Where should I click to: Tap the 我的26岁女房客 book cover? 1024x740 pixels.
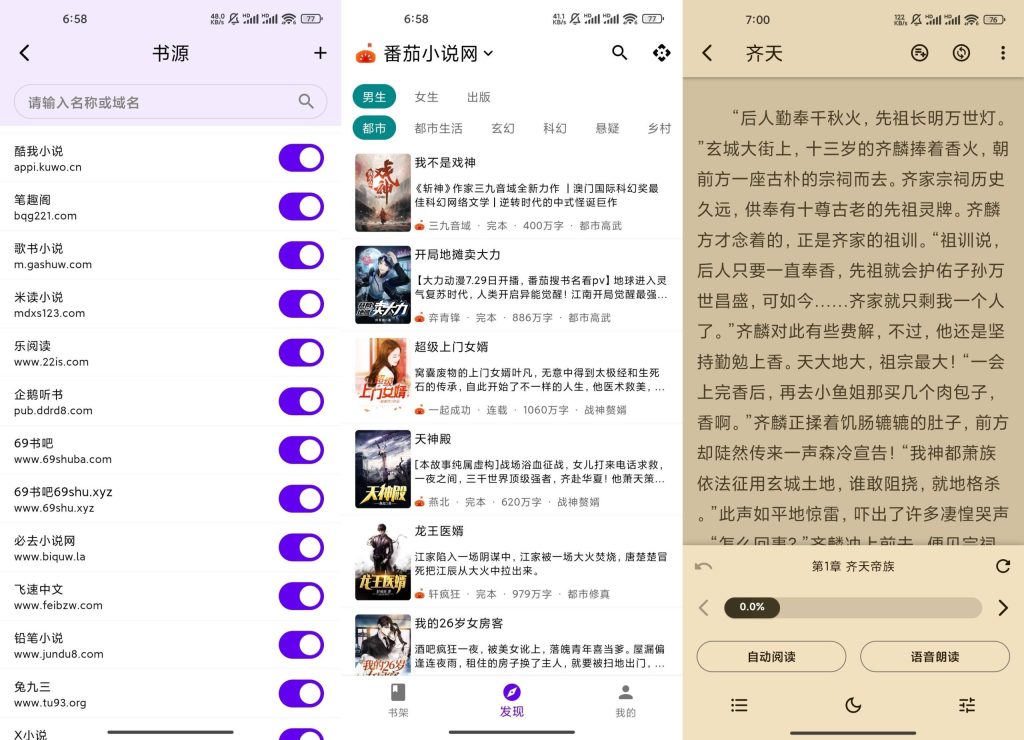[383, 645]
